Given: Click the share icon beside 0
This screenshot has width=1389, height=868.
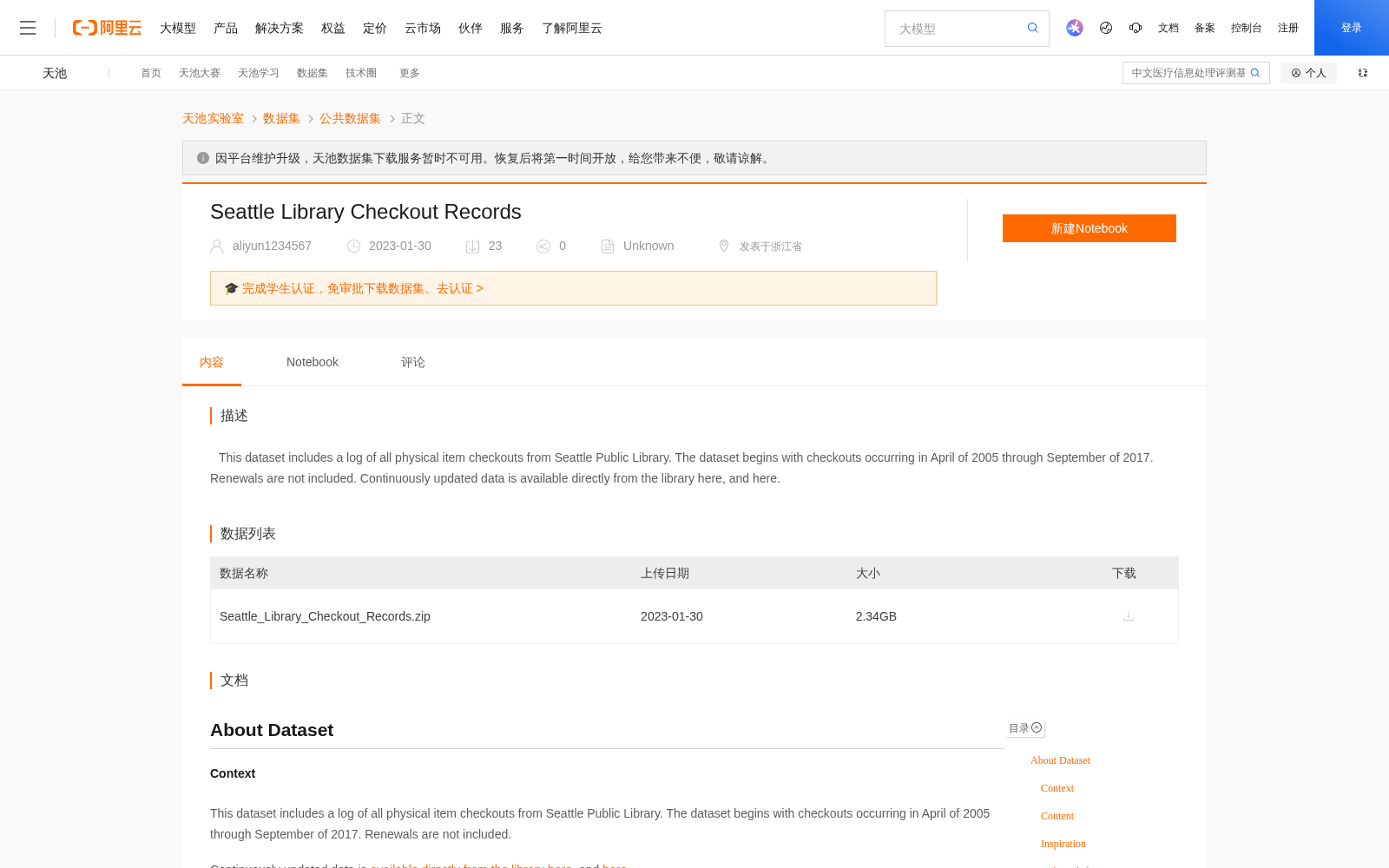Looking at the screenshot, I should coord(543,247).
